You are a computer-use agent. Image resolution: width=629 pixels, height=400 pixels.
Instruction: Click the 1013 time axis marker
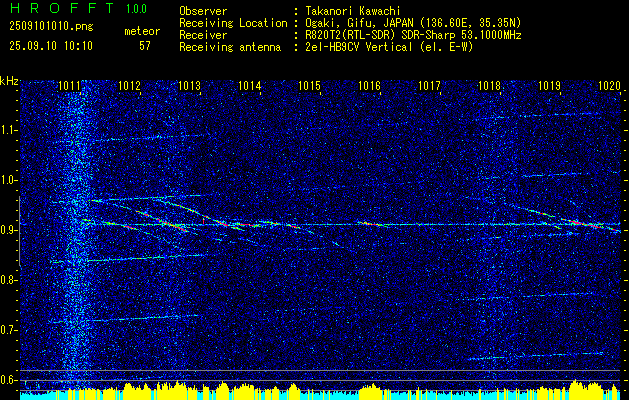189,86
